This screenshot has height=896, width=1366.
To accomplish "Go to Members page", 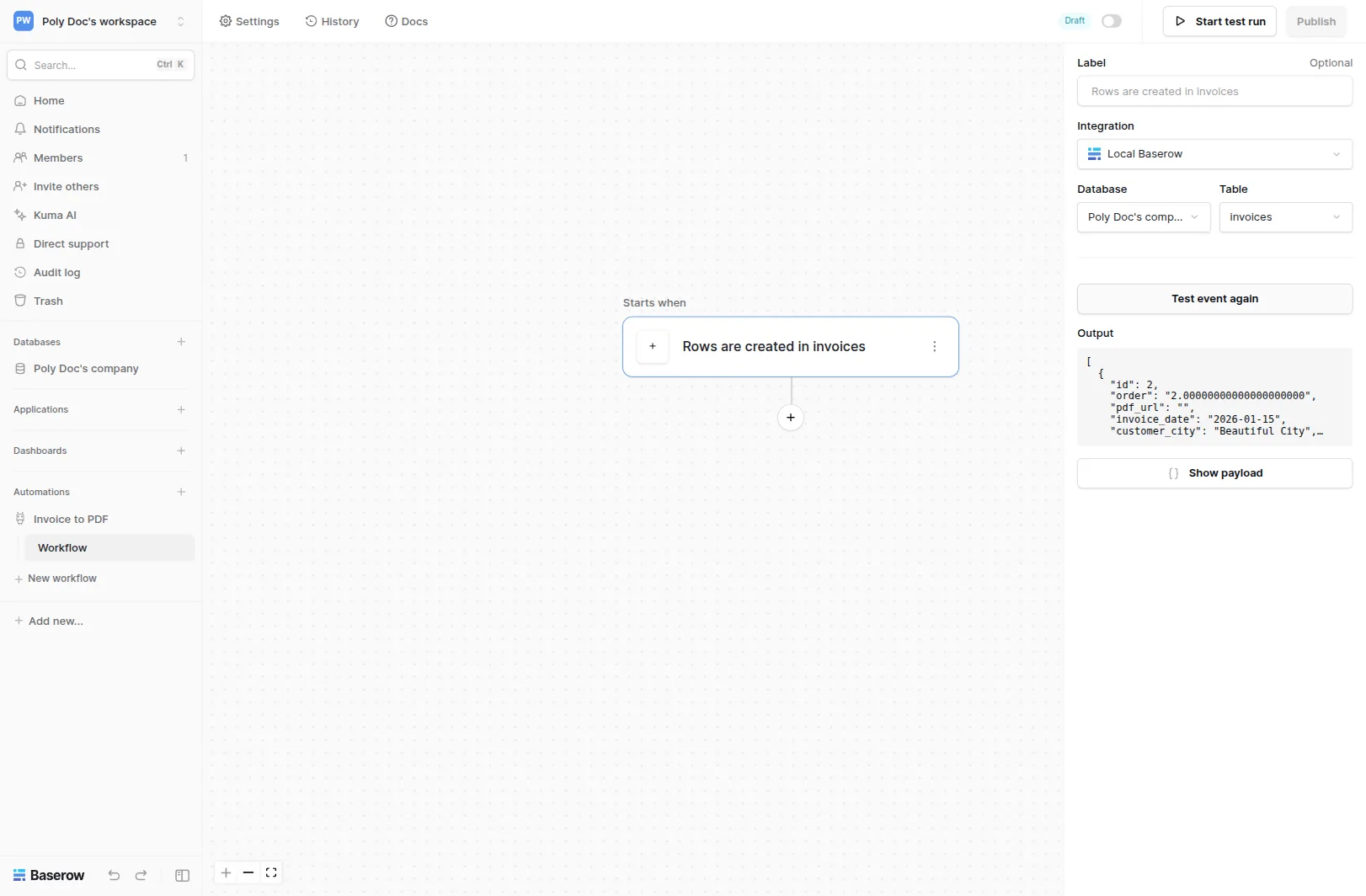I will (100, 157).
